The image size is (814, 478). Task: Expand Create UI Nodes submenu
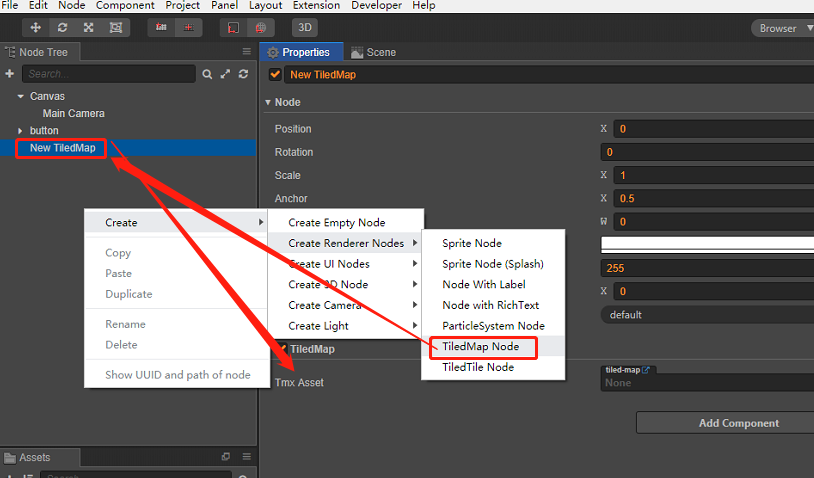pyautogui.click(x=346, y=264)
